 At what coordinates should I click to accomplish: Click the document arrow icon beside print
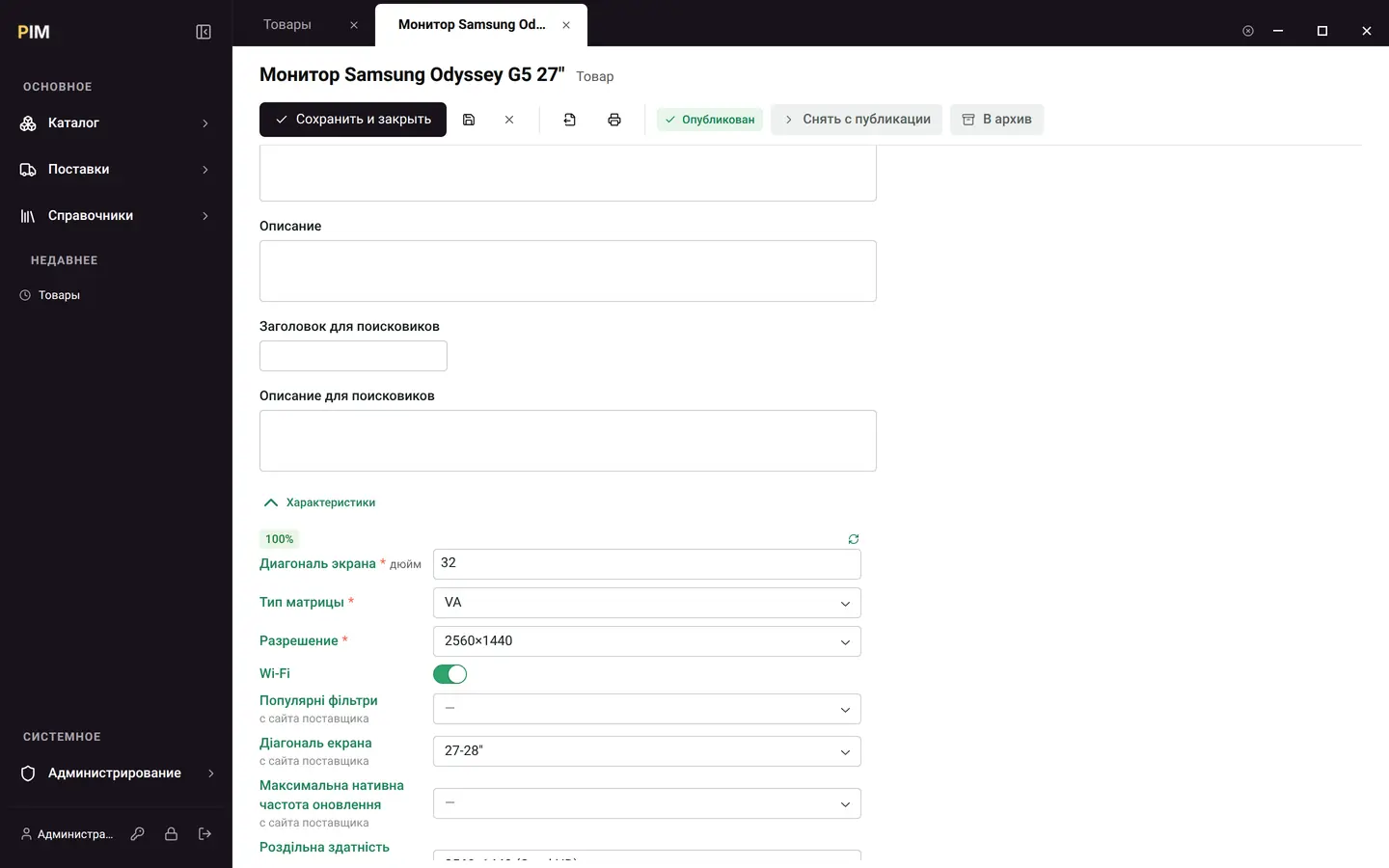(x=570, y=120)
